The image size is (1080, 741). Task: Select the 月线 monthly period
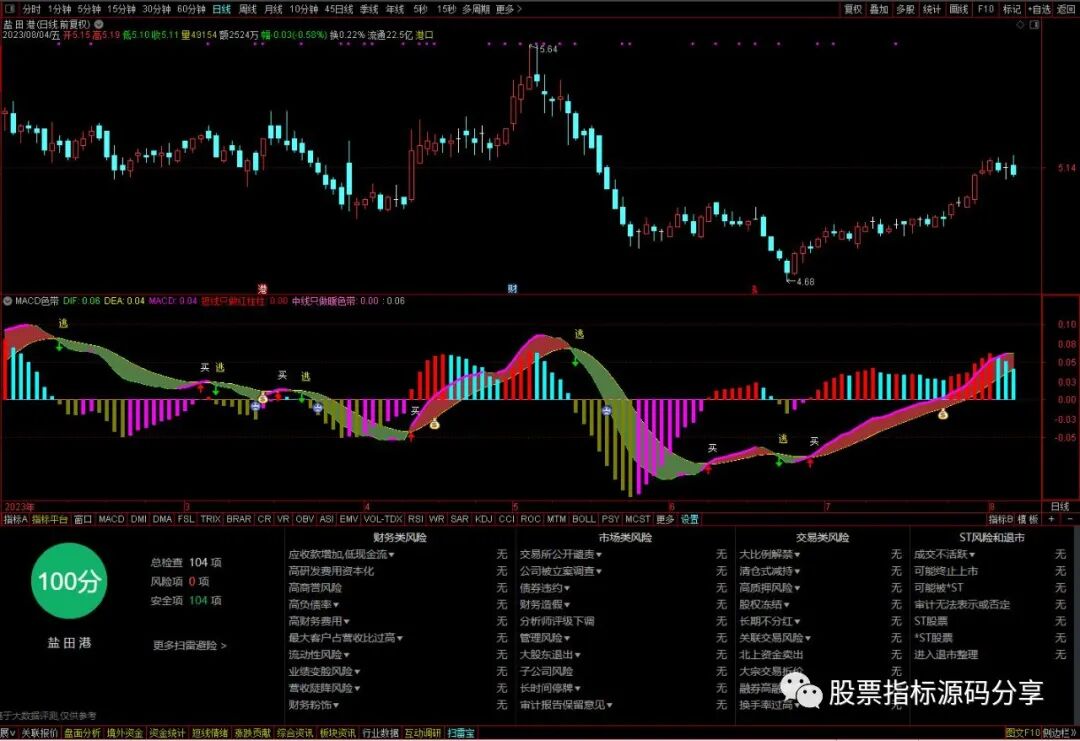pyautogui.click(x=273, y=9)
